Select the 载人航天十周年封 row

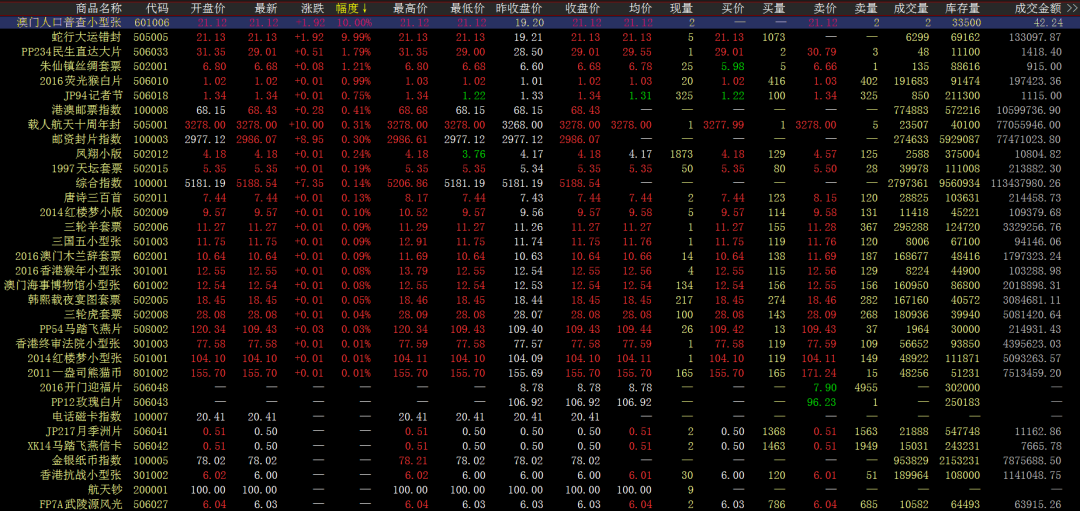540,125
